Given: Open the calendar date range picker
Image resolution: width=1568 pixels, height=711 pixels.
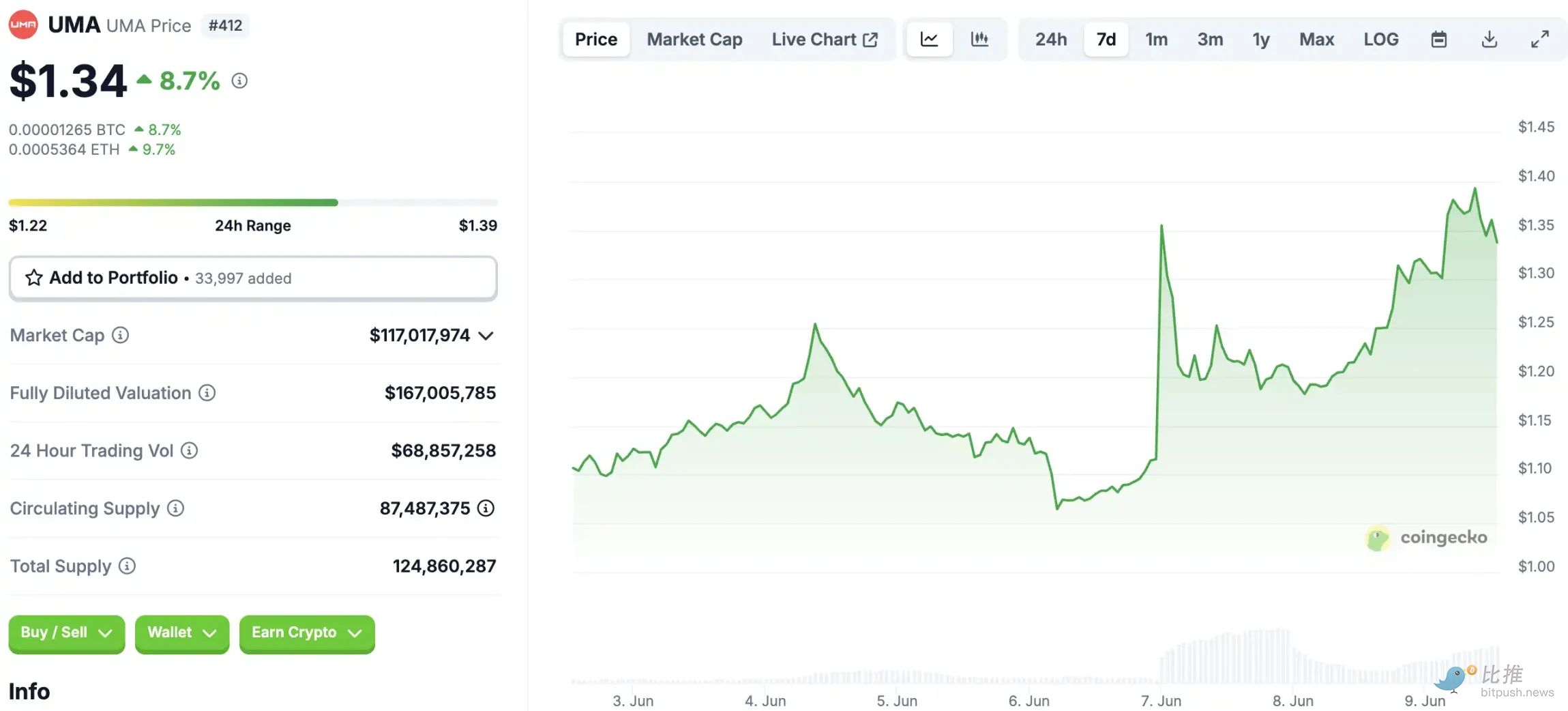Looking at the screenshot, I should (1438, 40).
